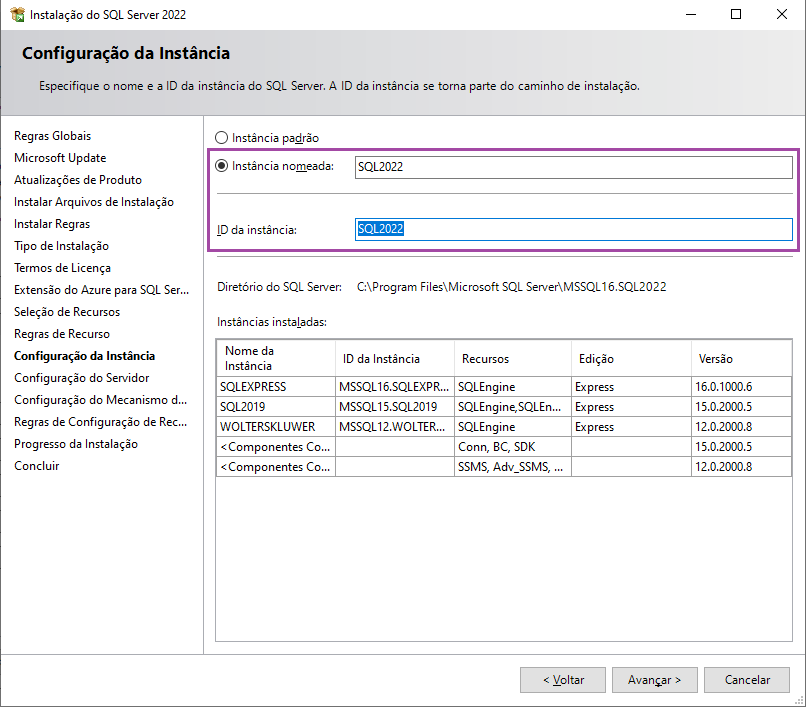Click the SQL Server installer title bar icon

click(18, 14)
